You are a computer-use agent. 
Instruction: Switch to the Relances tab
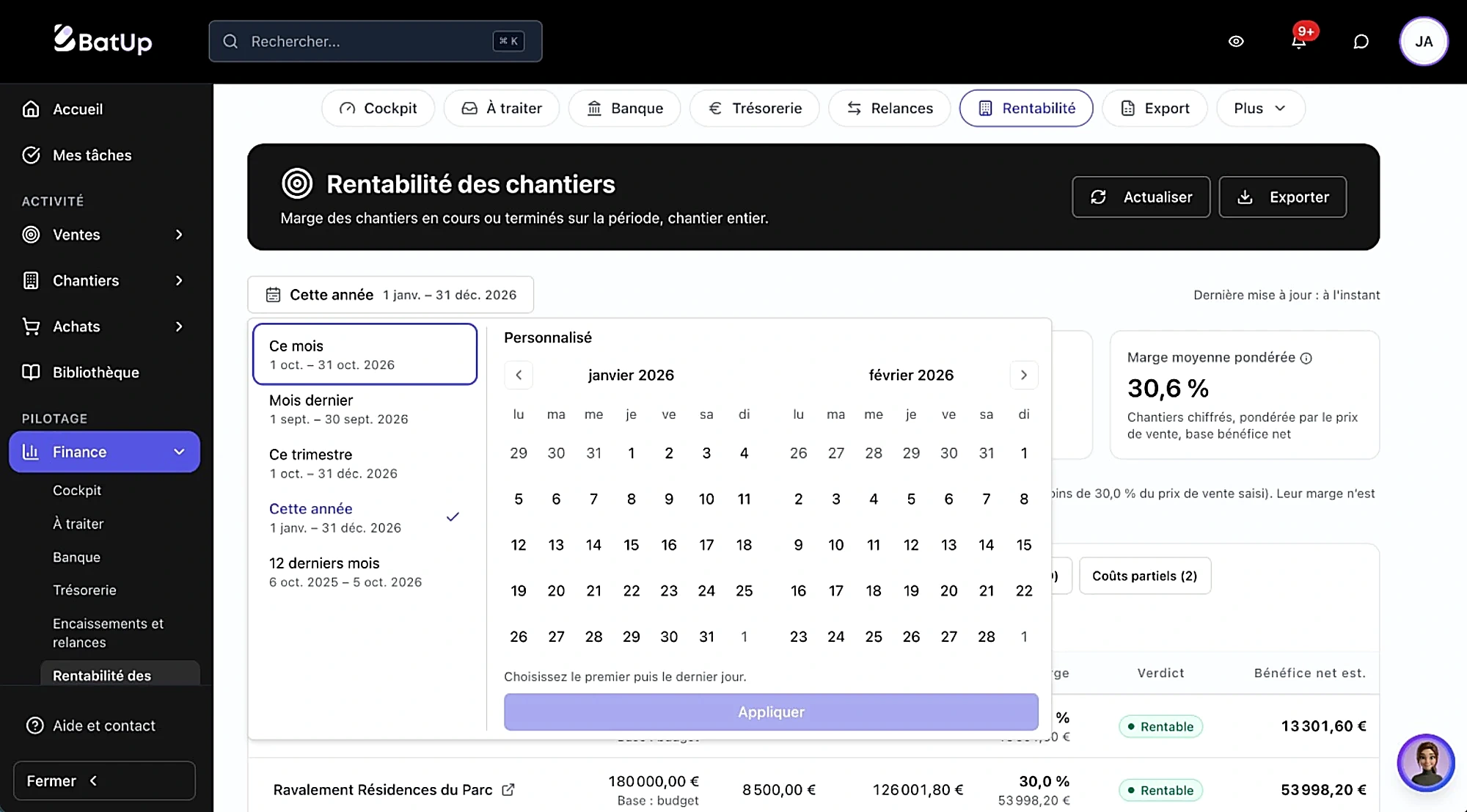890,109
